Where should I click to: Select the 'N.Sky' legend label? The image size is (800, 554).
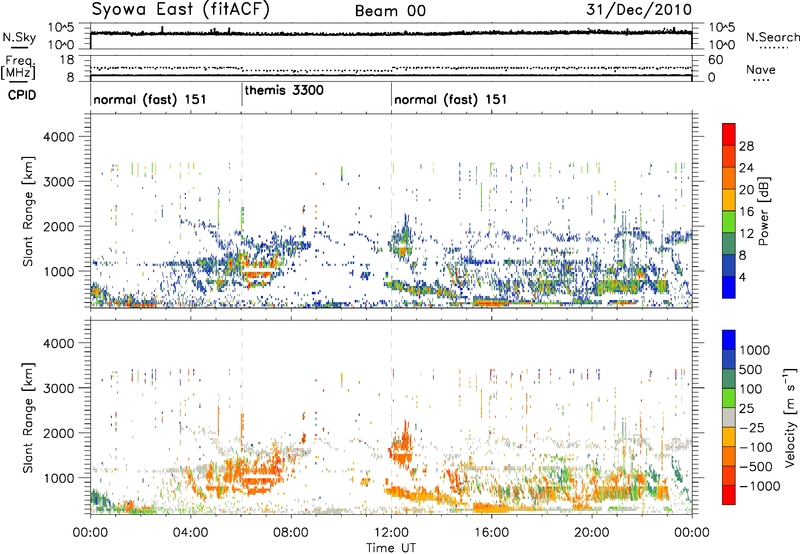click(19, 37)
